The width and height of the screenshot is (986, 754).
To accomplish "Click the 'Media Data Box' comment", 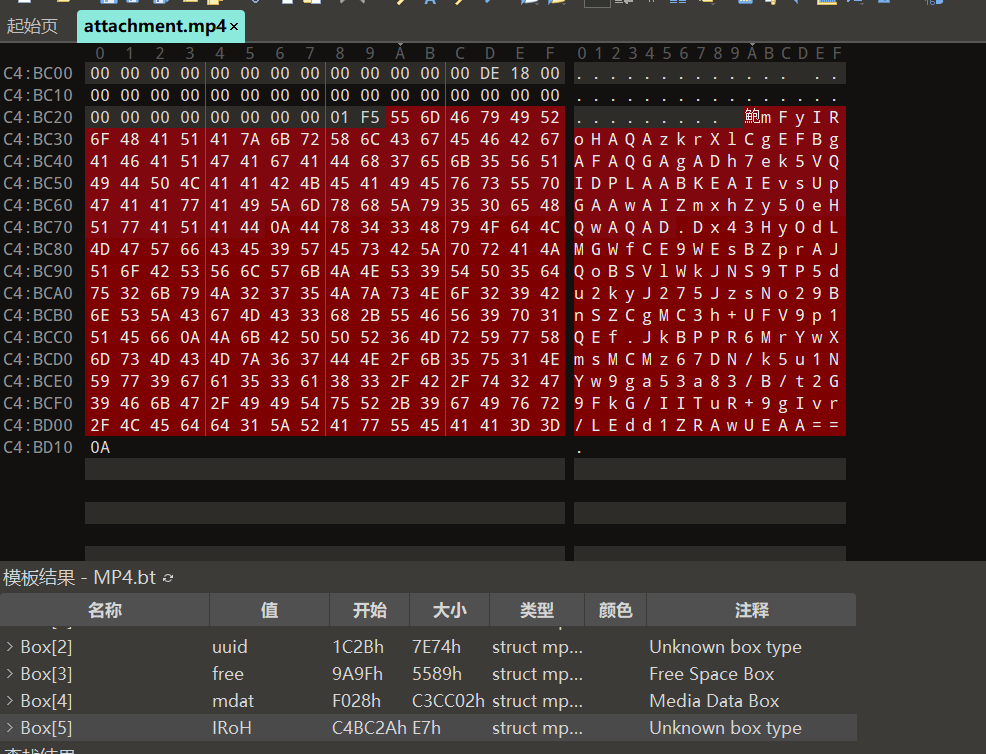I will coord(714,701).
